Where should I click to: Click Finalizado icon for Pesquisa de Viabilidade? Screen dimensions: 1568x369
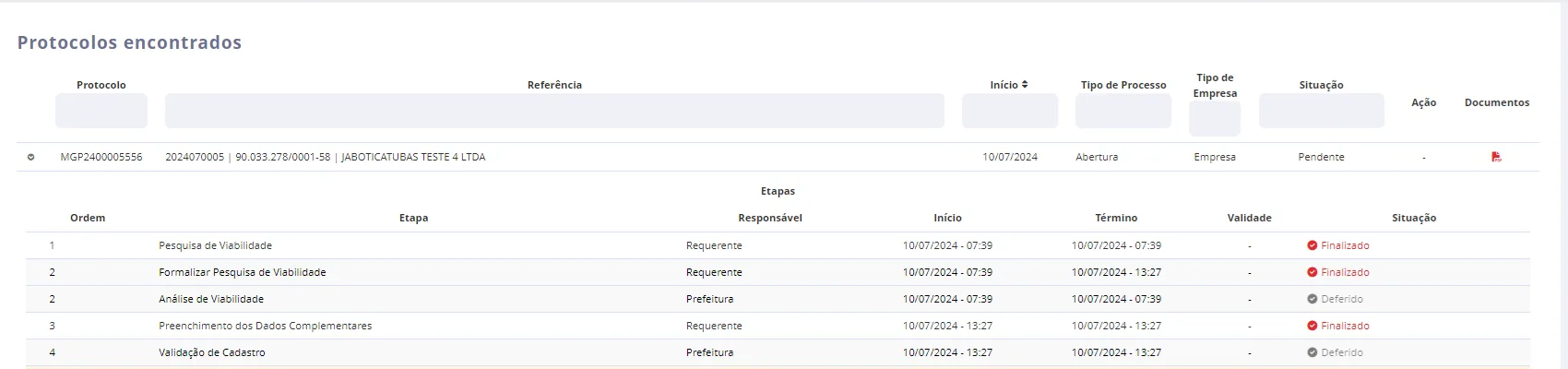(x=1312, y=245)
